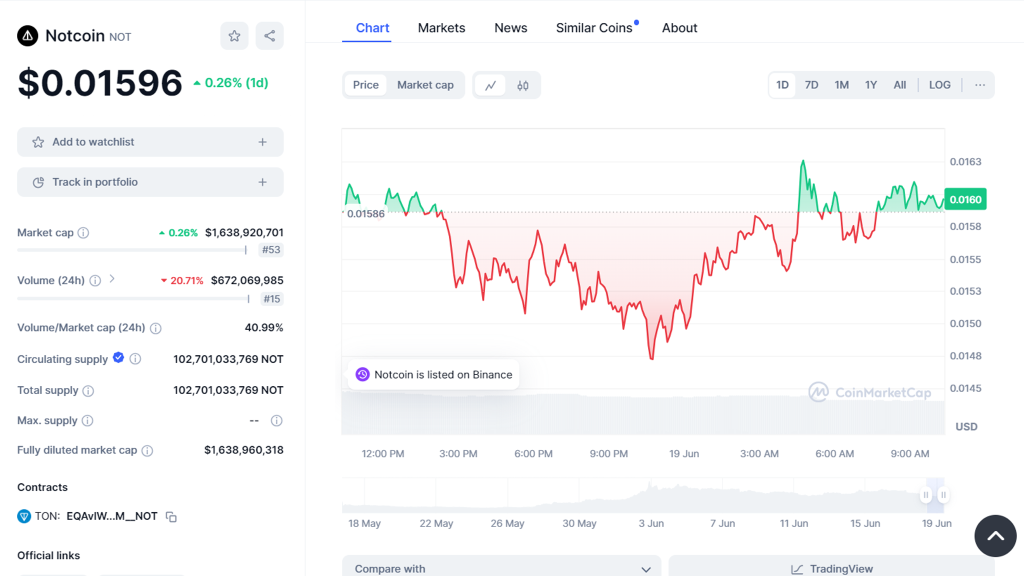
Task: Copy the TON contract address
Action: (x=171, y=517)
